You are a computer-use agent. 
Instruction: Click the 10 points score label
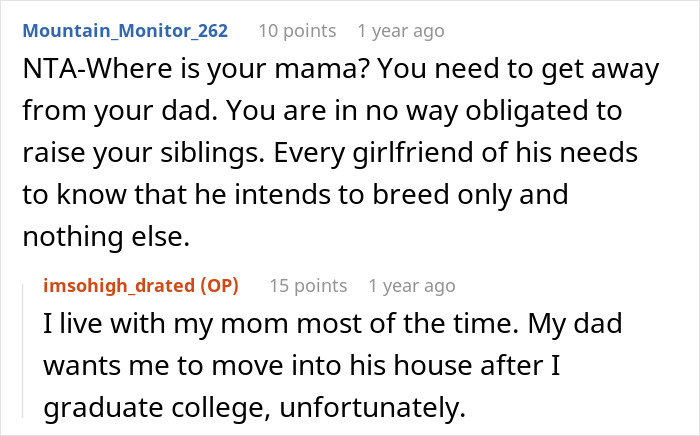(x=295, y=31)
